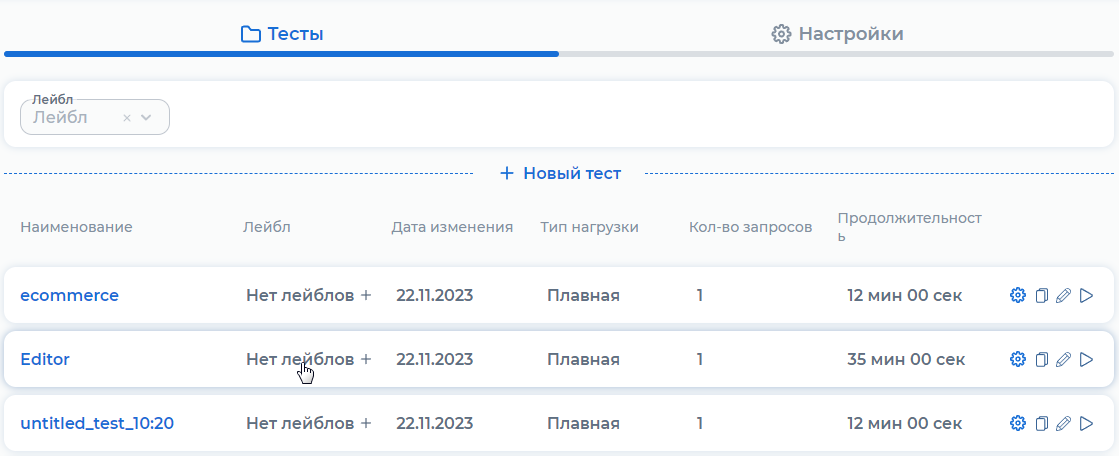Screen dimensions: 1119x456
Task: Clear the Лейбл filter with x
Action: point(127,118)
